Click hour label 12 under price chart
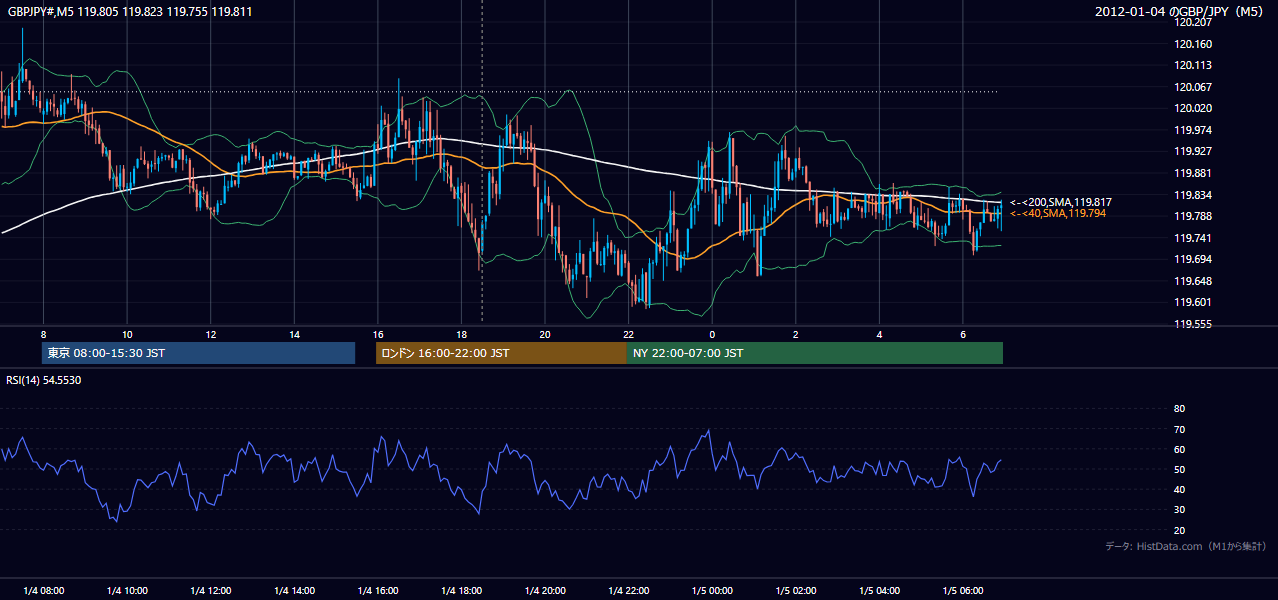The image size is (1278, 600). point(210,334)
